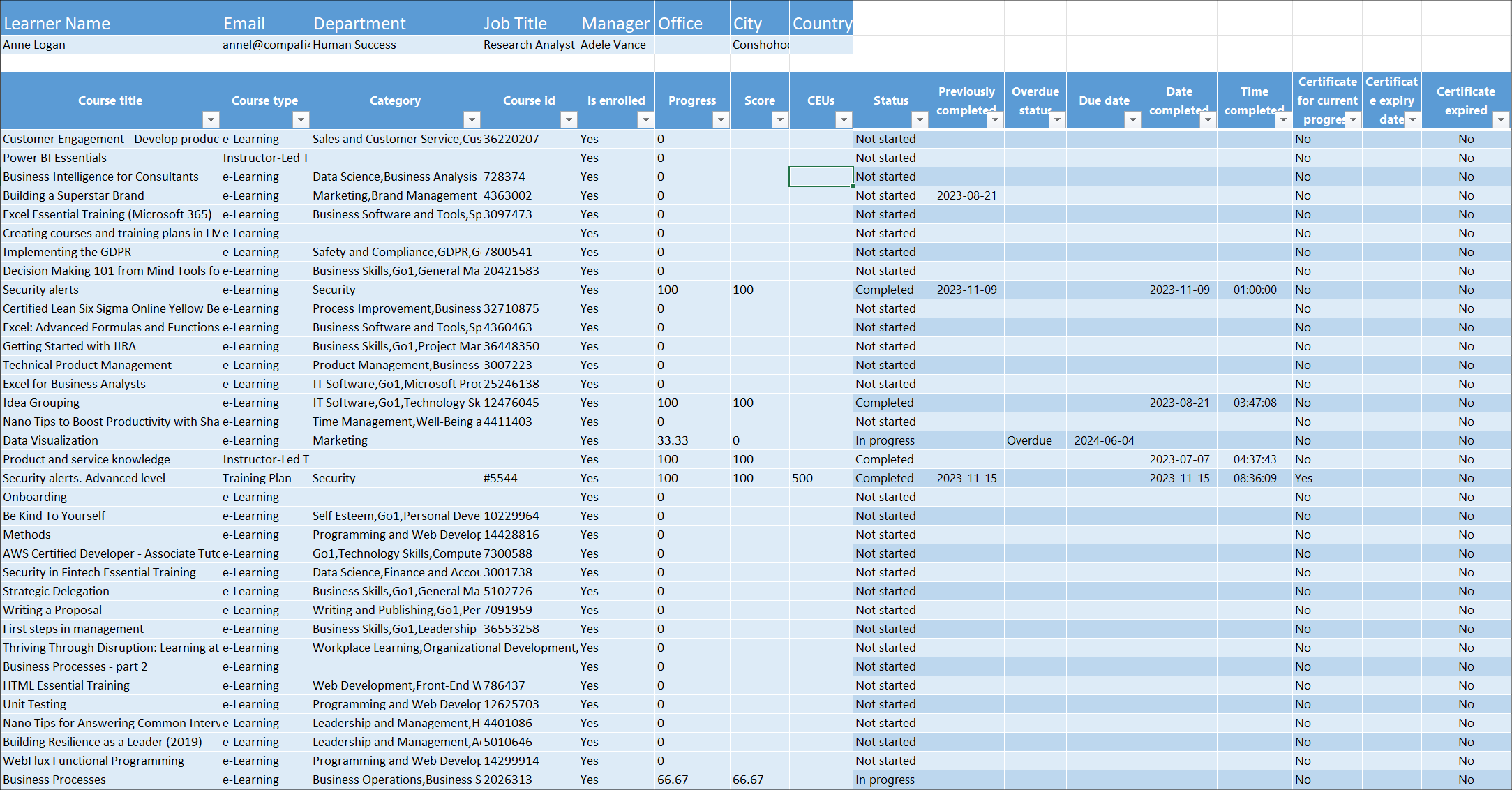
Task: Click the Course id filter button
Action: tap(569, 119)
